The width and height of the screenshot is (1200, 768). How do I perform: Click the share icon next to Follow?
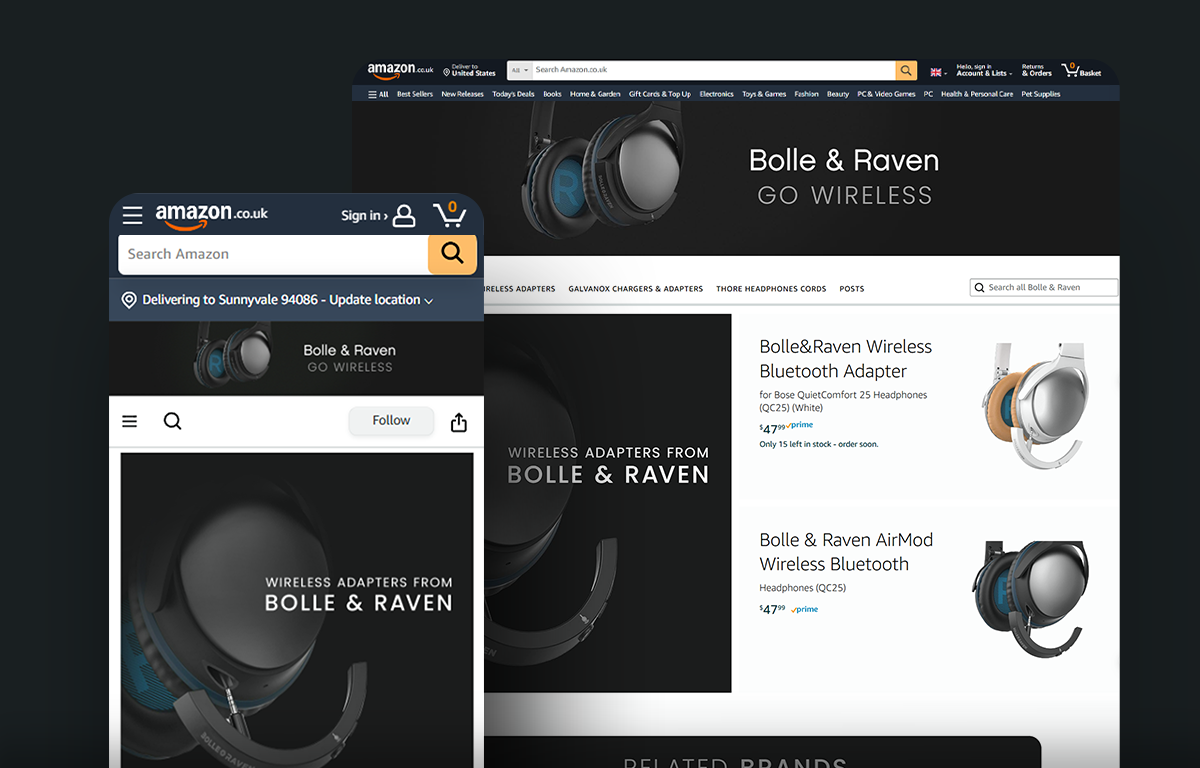click(x=459, y=422)
